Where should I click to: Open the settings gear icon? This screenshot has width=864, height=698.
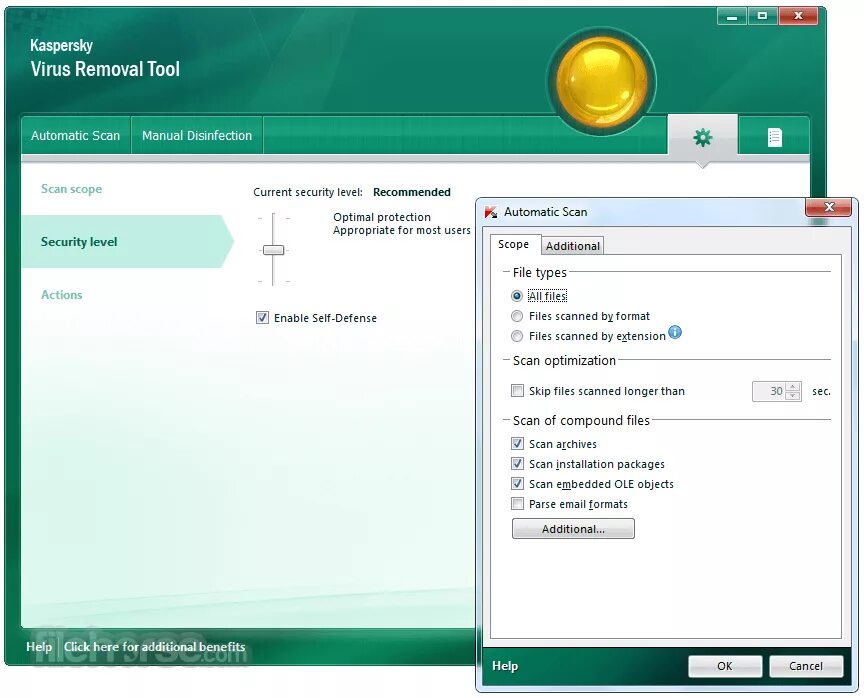click(702, 135)
